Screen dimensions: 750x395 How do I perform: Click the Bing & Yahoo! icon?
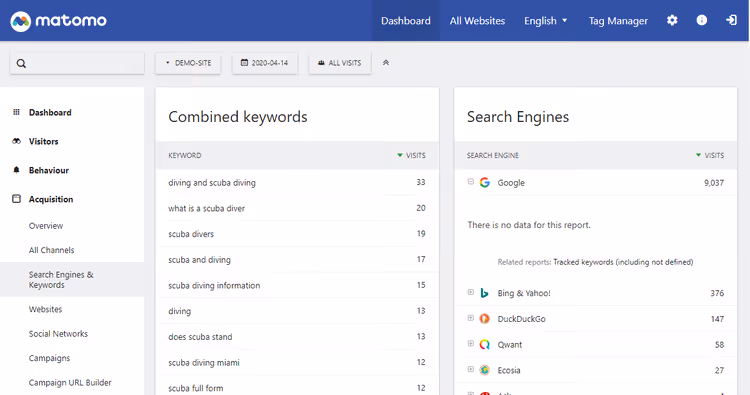click(485, 293)
